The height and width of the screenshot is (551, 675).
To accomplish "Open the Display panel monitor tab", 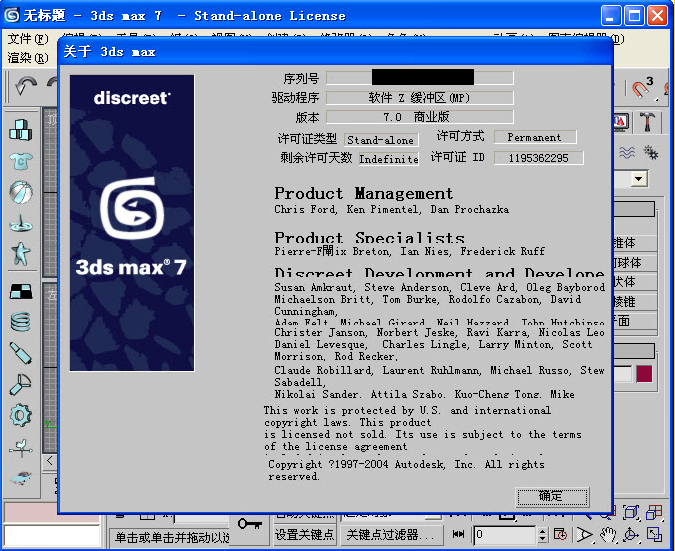I will click(x=621, y=123).
